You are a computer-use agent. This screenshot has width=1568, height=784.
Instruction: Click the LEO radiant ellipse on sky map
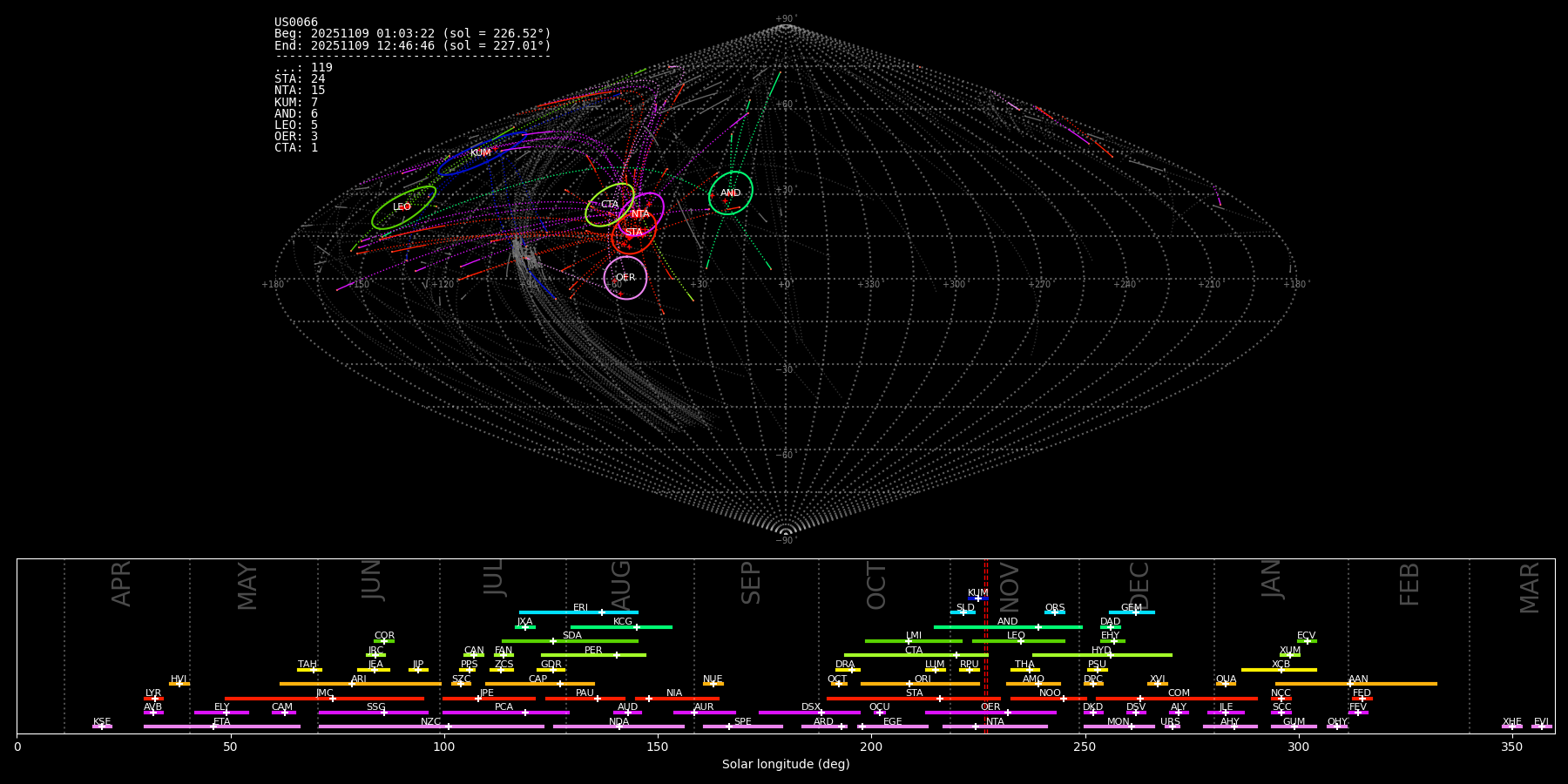pos(403,207)
